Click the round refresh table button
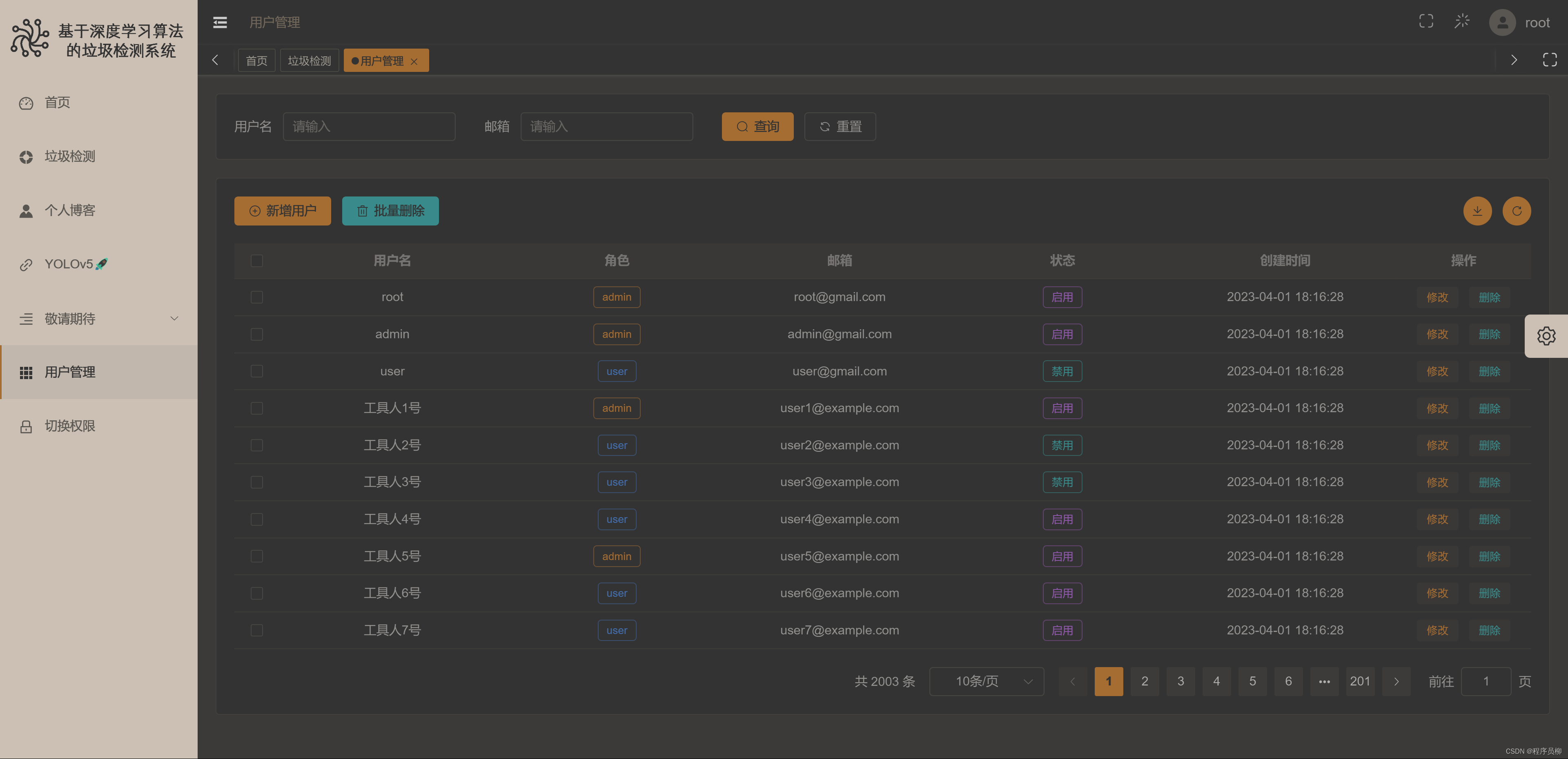This screenshot has height=759, width=1568. click(1516, 211)
